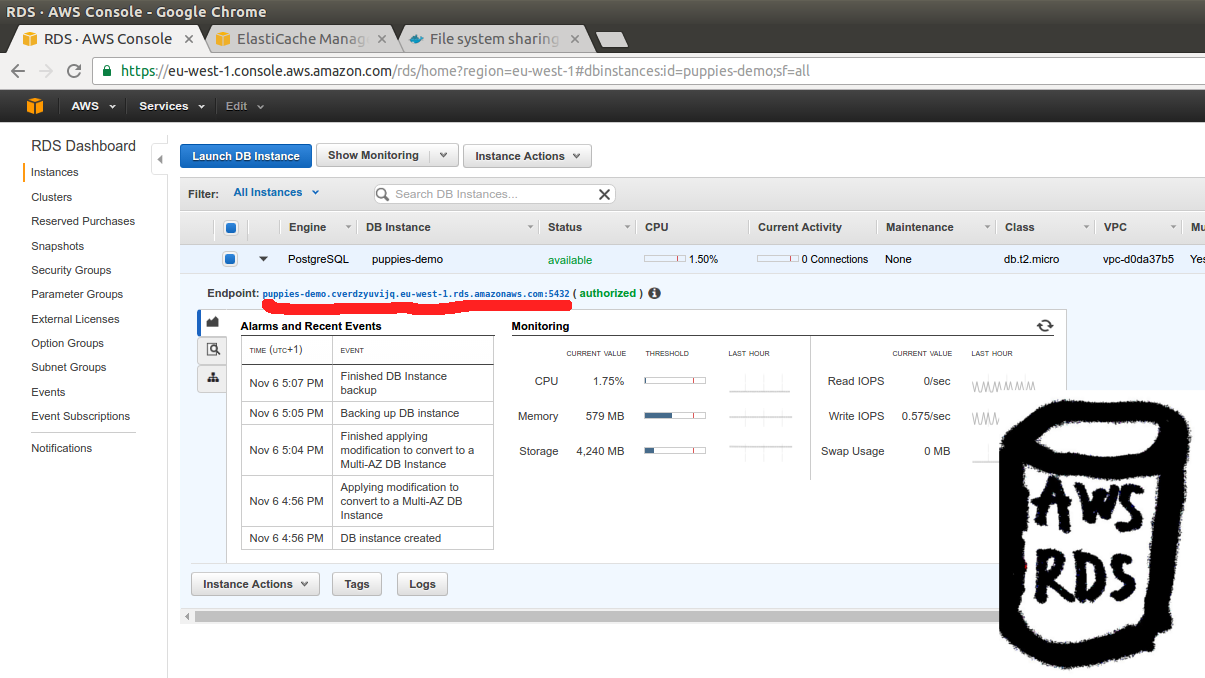
Task: Close the ElastiCache browser tab
Action: coord(384,39)
